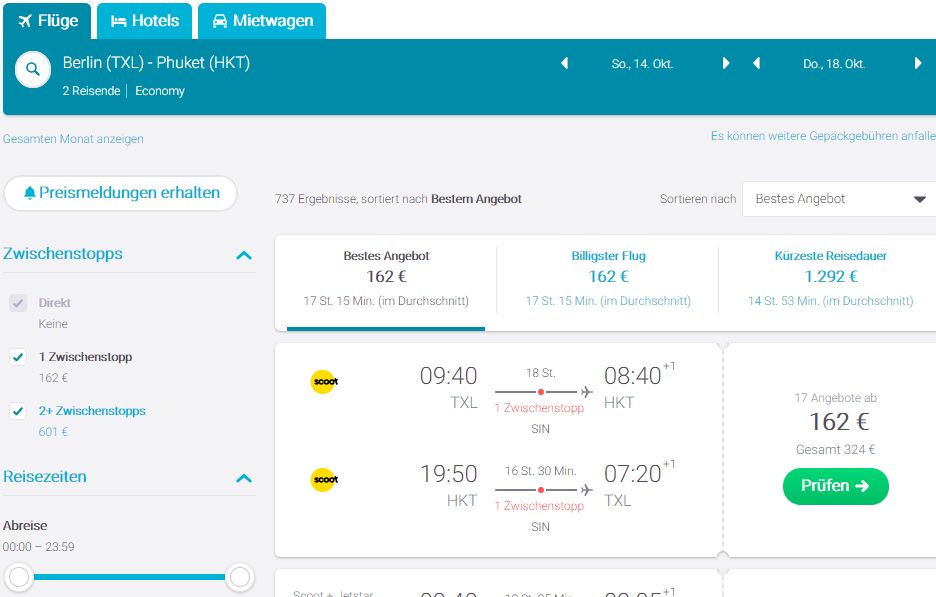Toggle the Direkt checkbox
The image size is (936, 597).
click(18, 303)
